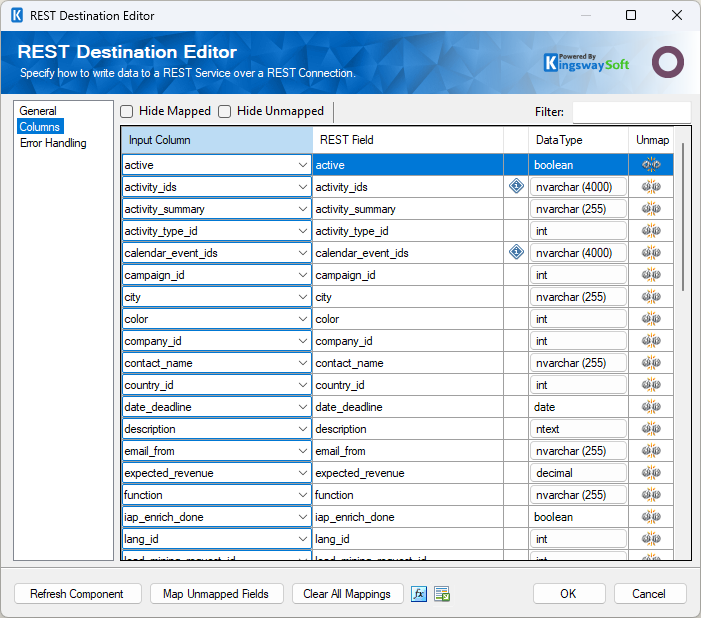The height and width of the screenshot is (618, 701).
Task: Switch to the General page
Action: pos(38,111)
